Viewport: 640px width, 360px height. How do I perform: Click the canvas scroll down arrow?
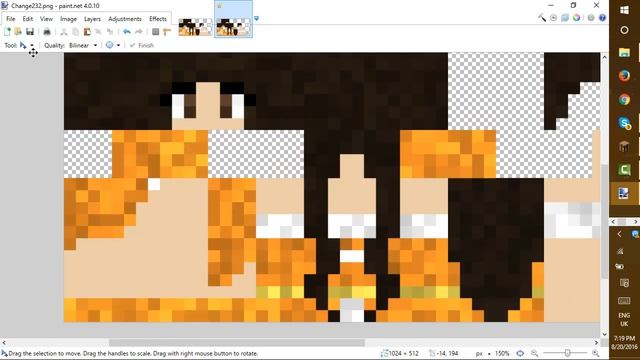click(604, 334)
